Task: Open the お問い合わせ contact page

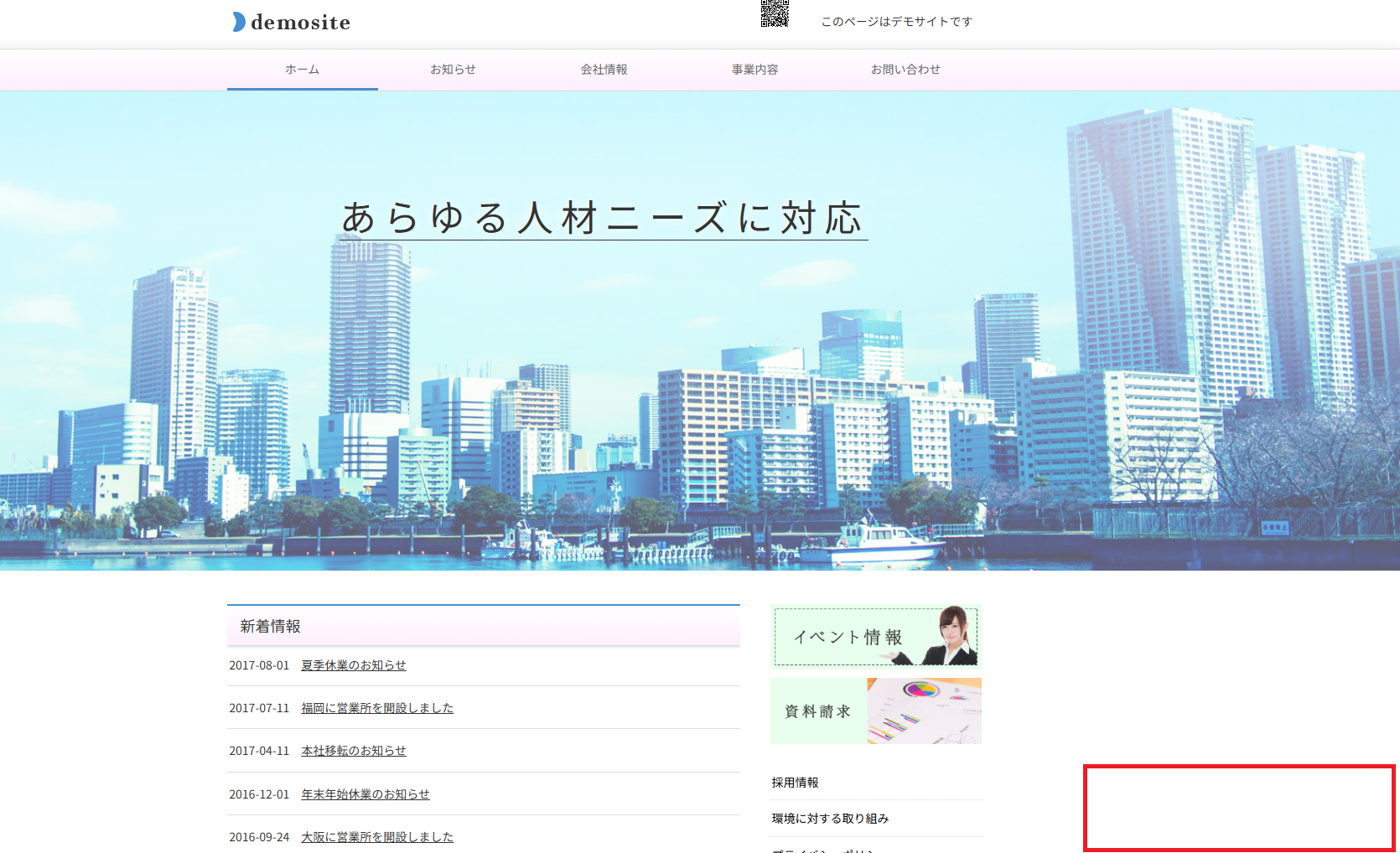Action: tap(905, 70)
